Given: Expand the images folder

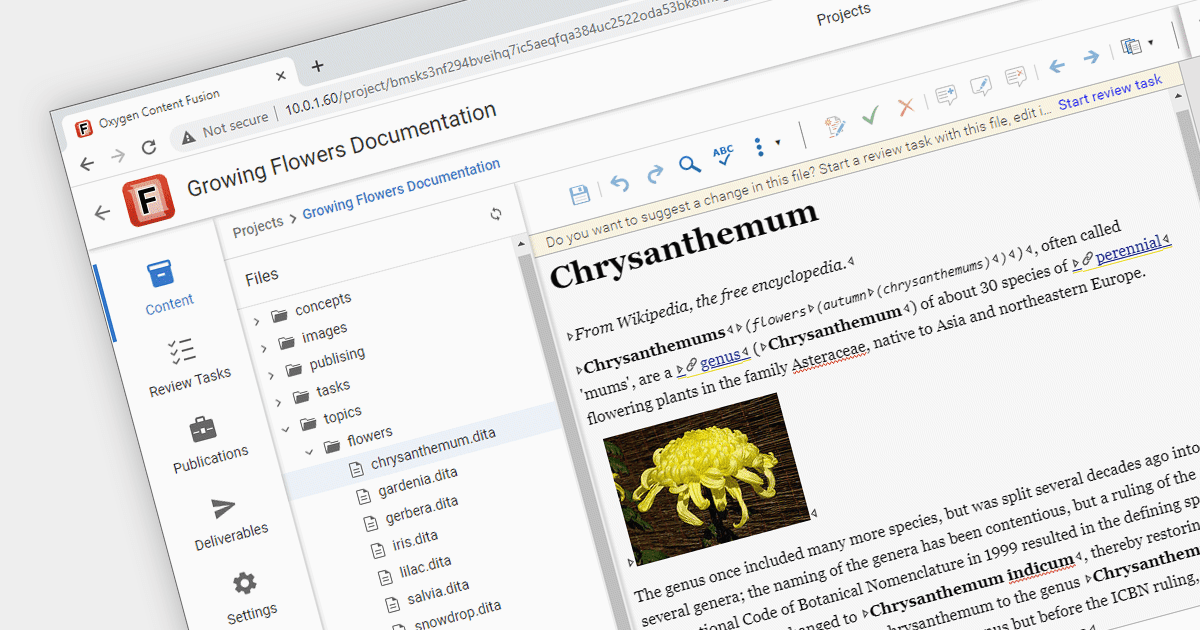Looking at the screenshot, I should tap(264, 347).
